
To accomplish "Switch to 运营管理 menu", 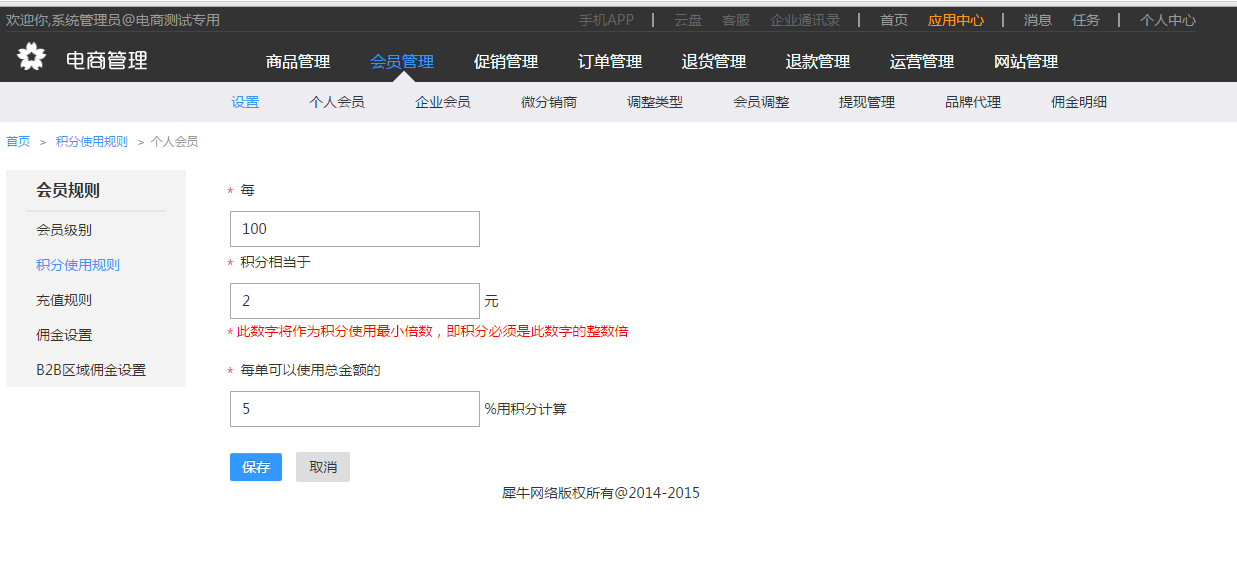I will click(x=922, y=62).
